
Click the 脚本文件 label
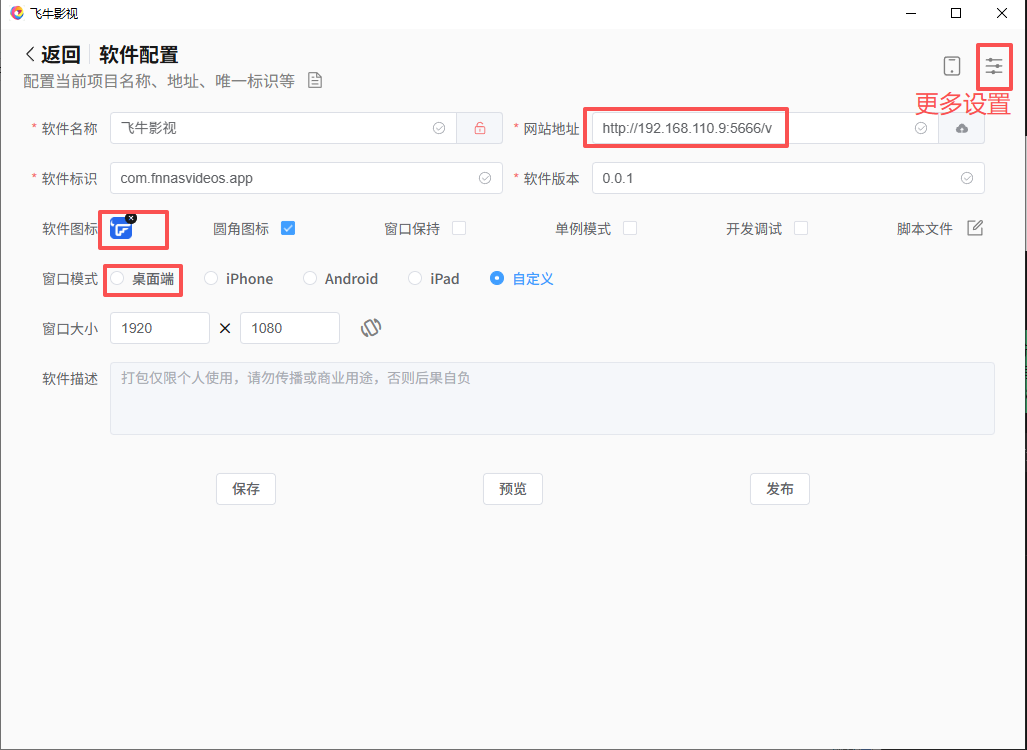924,229
